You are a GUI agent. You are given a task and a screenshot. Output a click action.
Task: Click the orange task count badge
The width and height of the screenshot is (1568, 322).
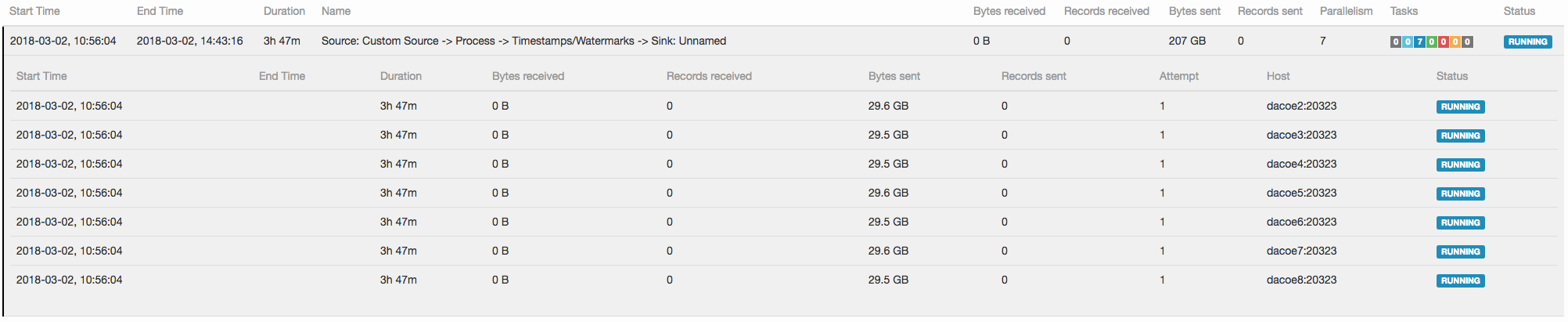[1455, 42]
